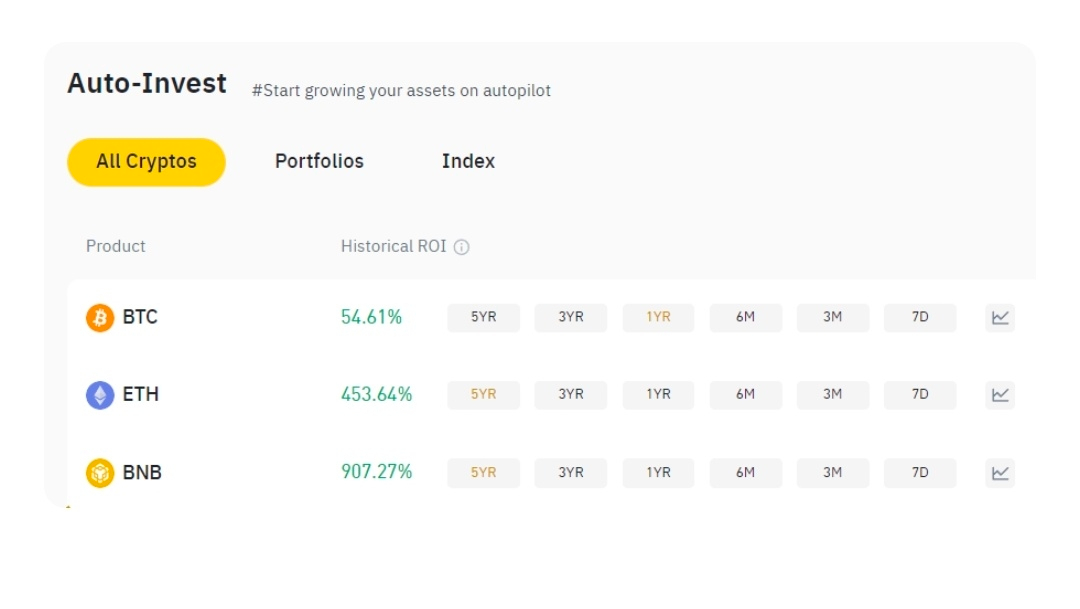Viewport: 1080px width, 609px height.
Task: Click the BTC 54.61% ROI value
Action: [x=371, y=318]
